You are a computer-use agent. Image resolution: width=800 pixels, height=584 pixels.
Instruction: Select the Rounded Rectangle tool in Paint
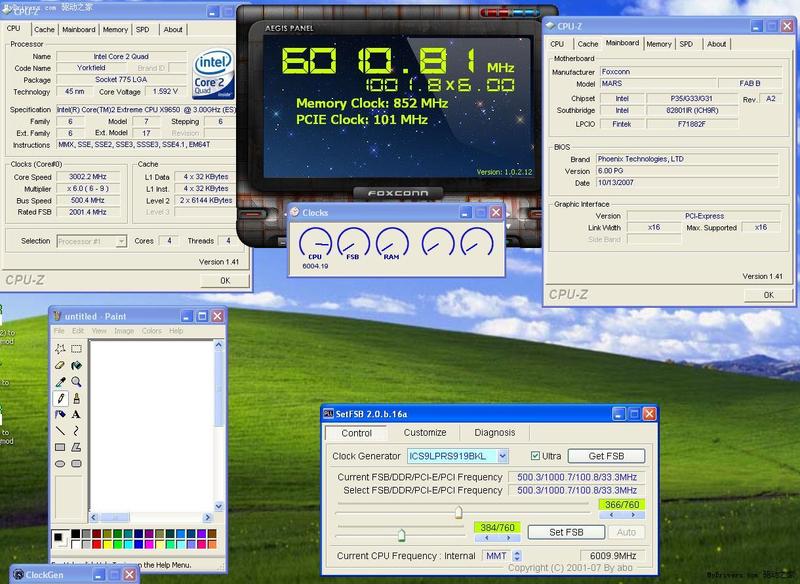pyautogui.click(x=77, y=464)
